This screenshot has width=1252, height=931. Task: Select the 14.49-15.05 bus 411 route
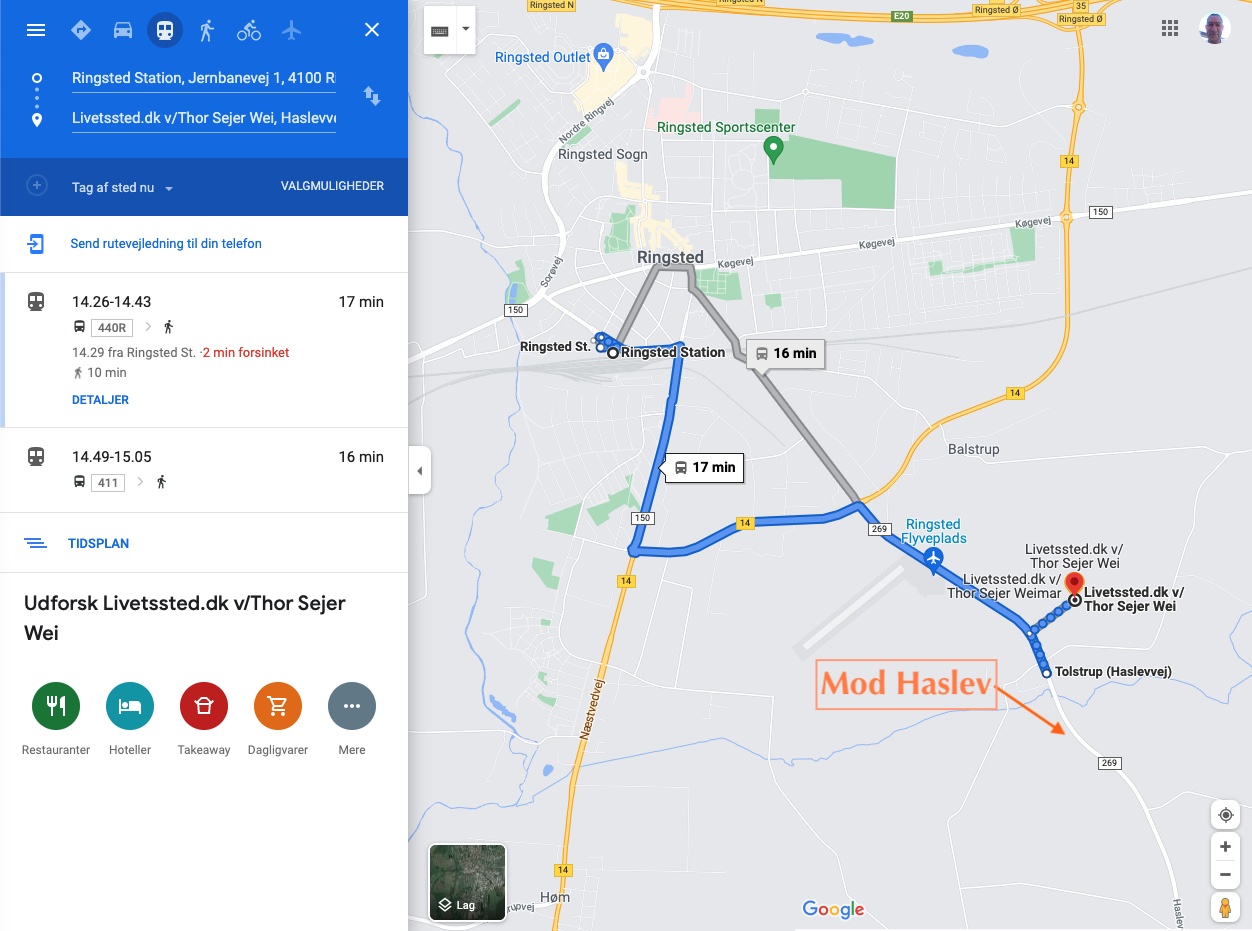204,470
